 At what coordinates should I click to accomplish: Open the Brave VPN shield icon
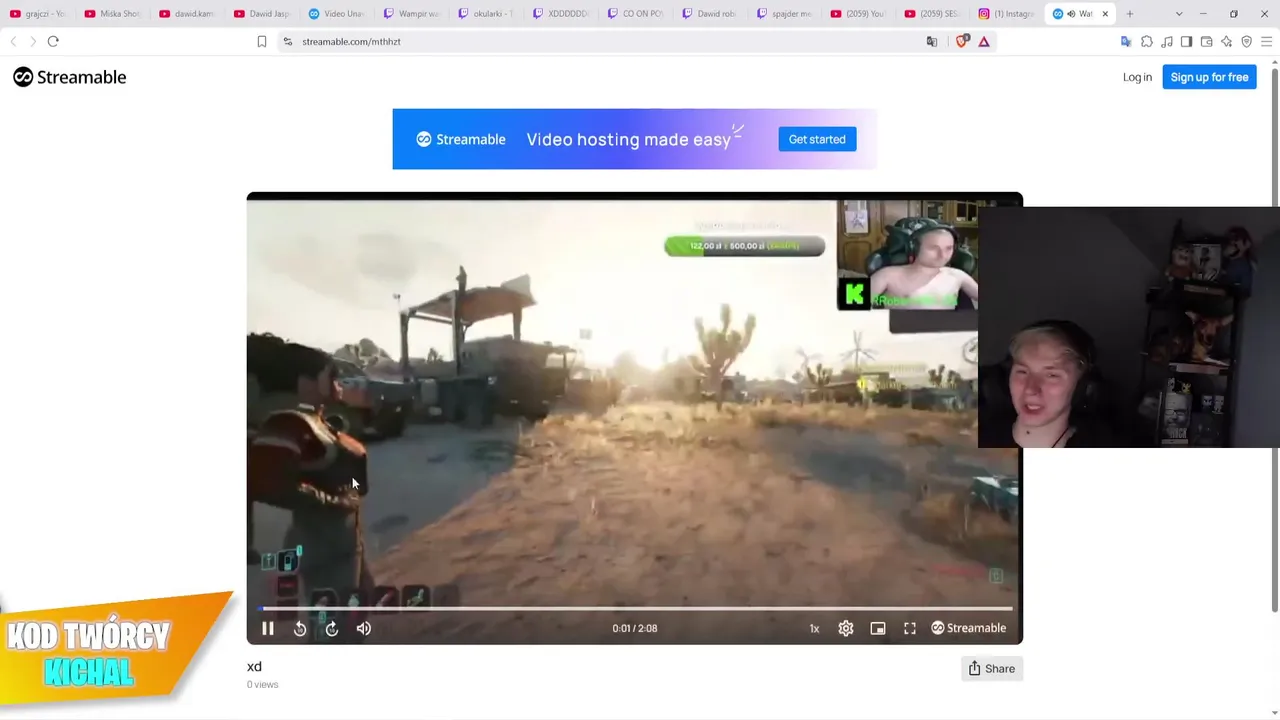[x=1247, y=41]
